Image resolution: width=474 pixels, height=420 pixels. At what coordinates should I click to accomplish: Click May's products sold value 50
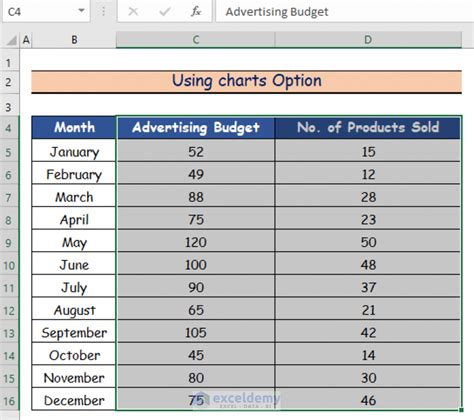point(368,242)
